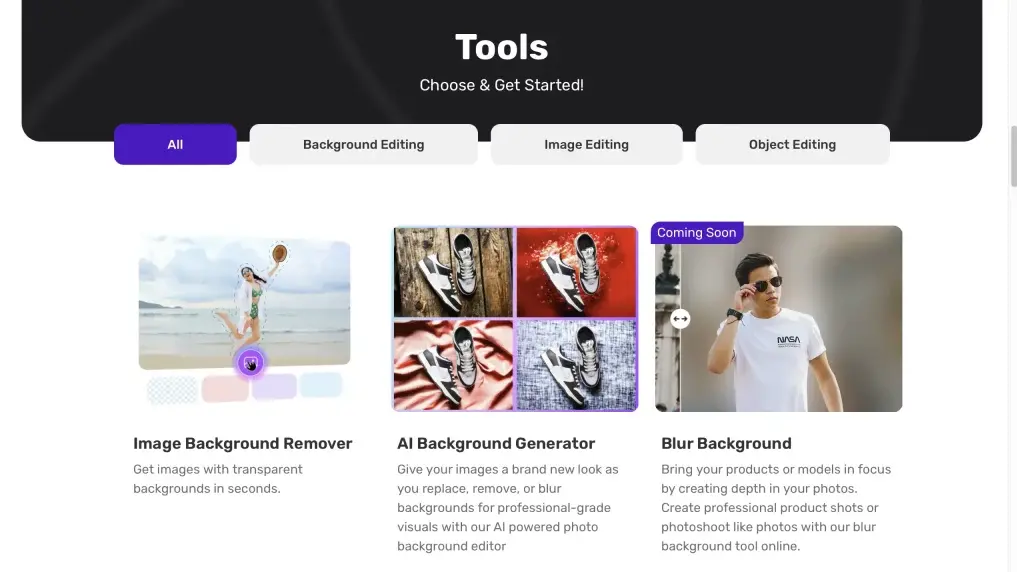This screenshot has height=572, width=1017.
Task: Choose the sneaker on pink satin thumbnail
Action: [454, 364]
